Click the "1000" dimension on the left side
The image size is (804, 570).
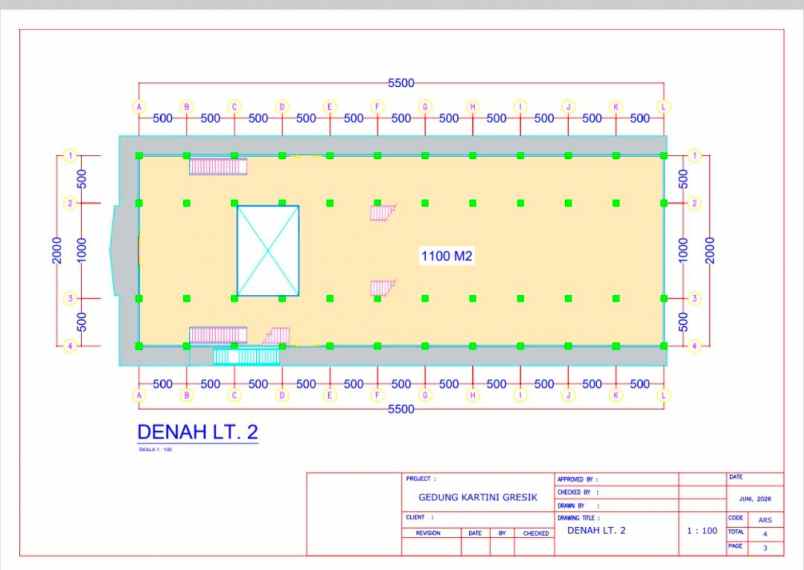click(82, 250)
